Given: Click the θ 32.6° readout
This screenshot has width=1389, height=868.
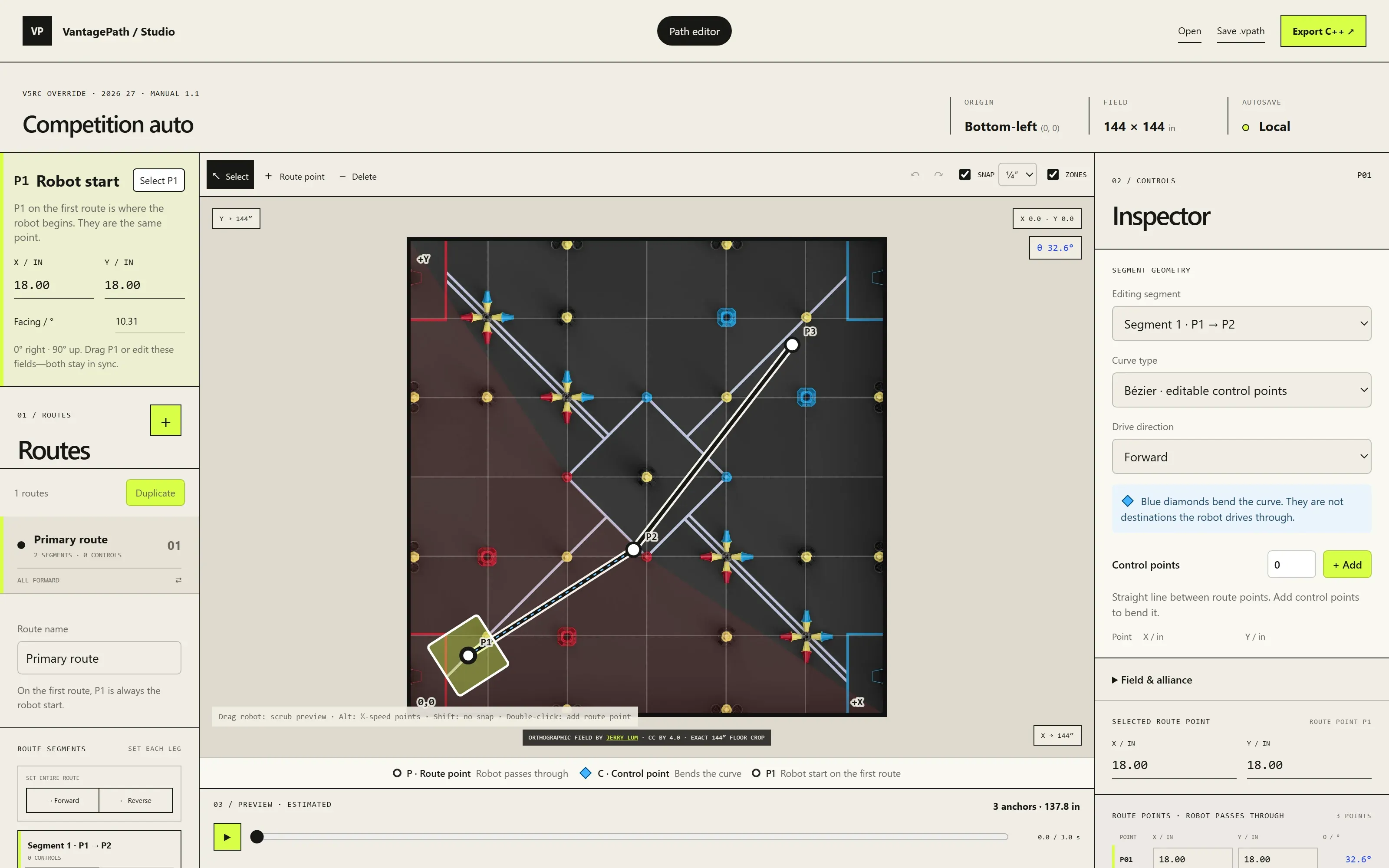Looking at the screenshot, I should pyautogui.click(x=1055, y=248).
